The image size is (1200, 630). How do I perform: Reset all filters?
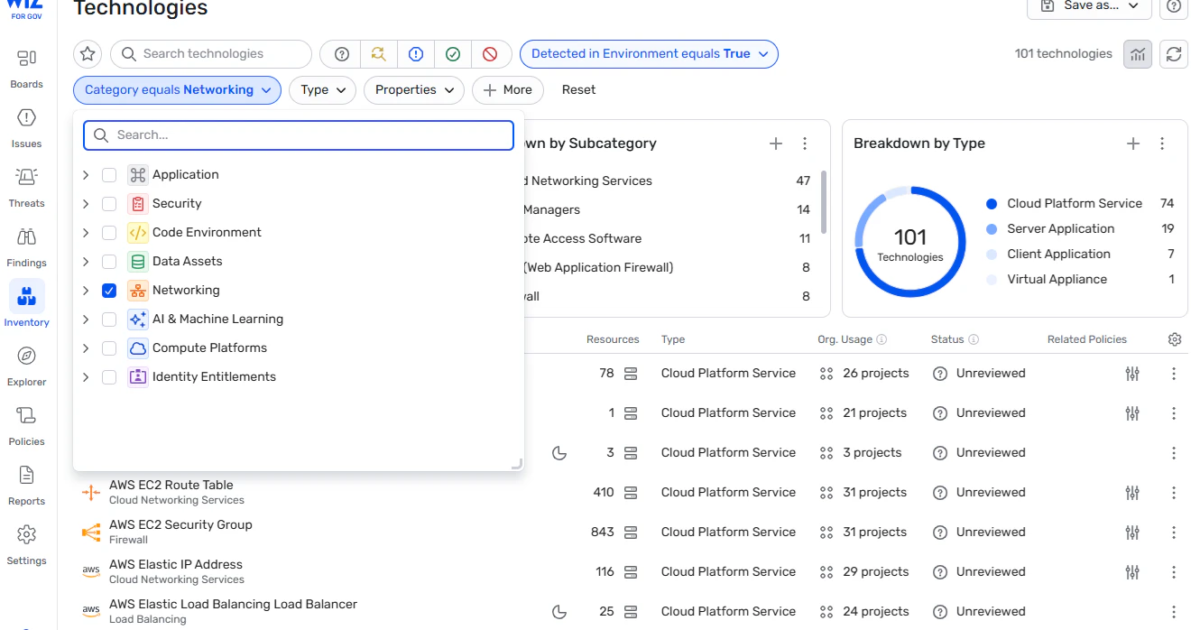pyautogui.click(x=578, y=90)
